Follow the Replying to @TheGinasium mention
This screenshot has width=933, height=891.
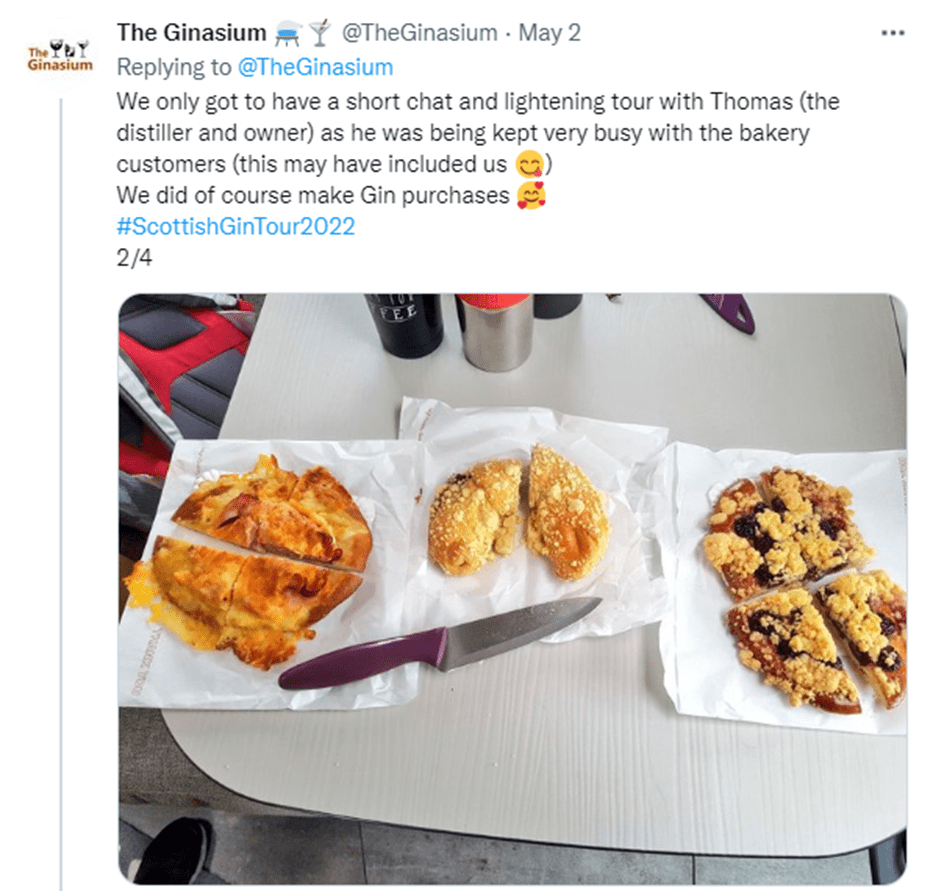tap(315, 67)
